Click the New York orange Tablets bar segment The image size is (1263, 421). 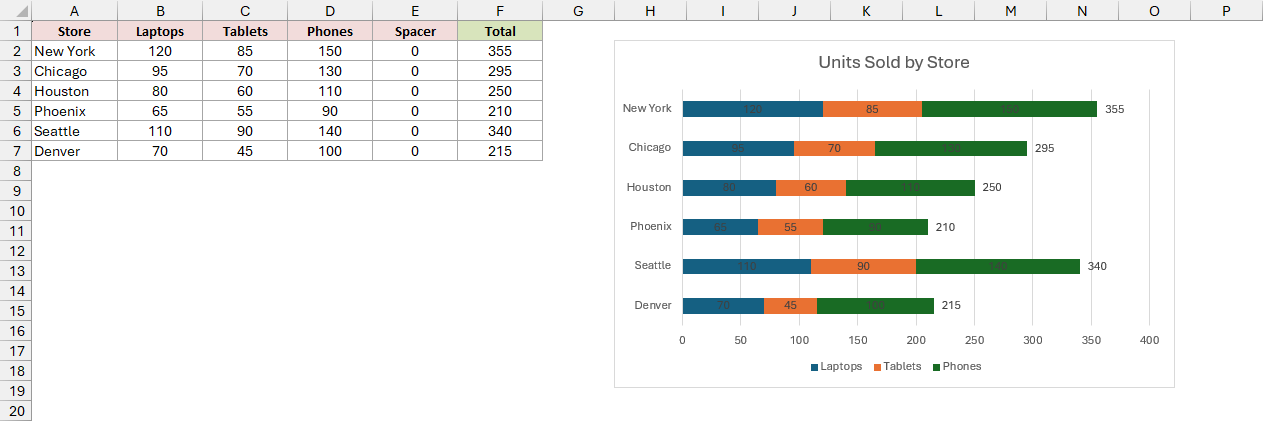tap(872, 109)
